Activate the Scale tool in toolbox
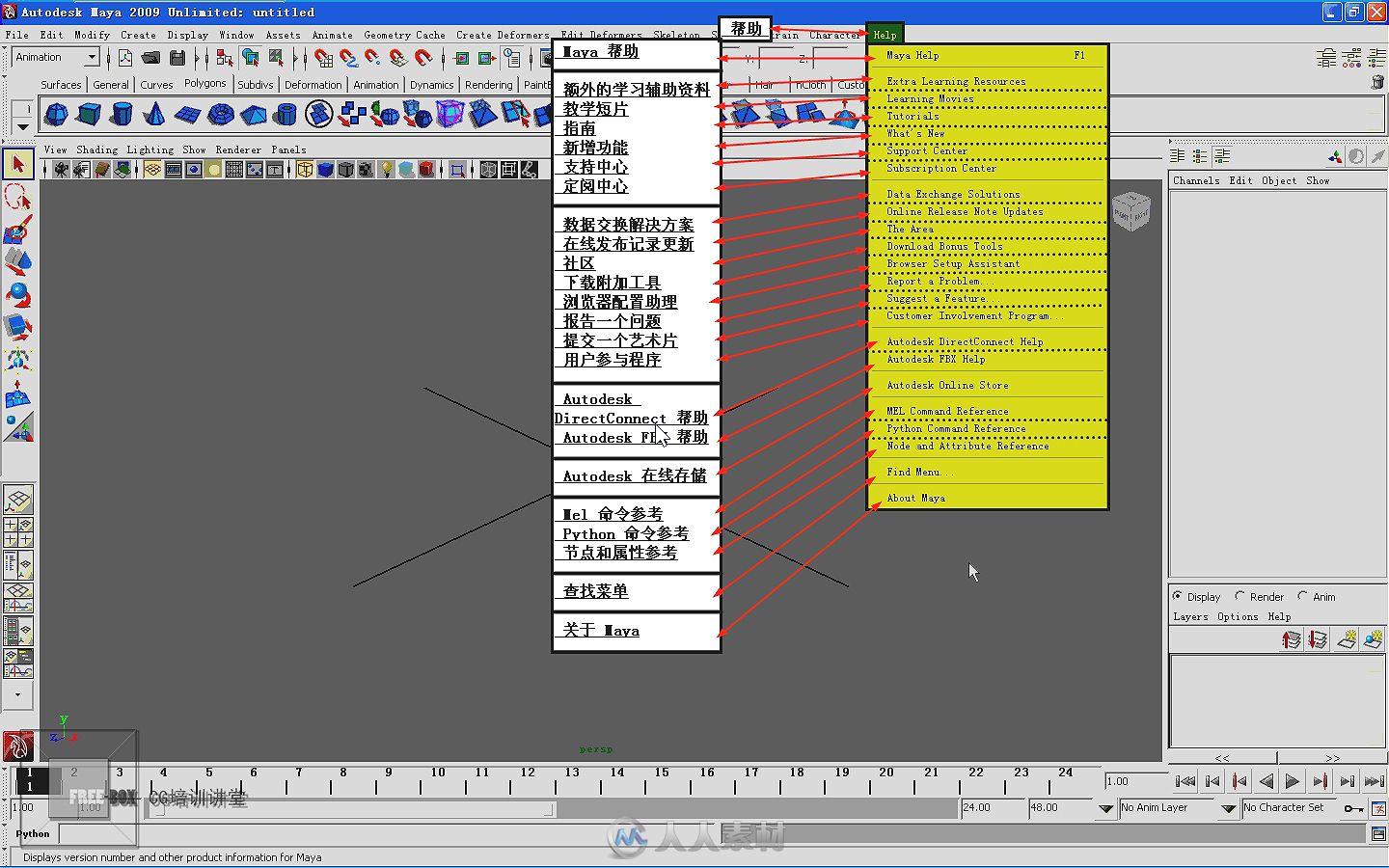 click(17, 327)
